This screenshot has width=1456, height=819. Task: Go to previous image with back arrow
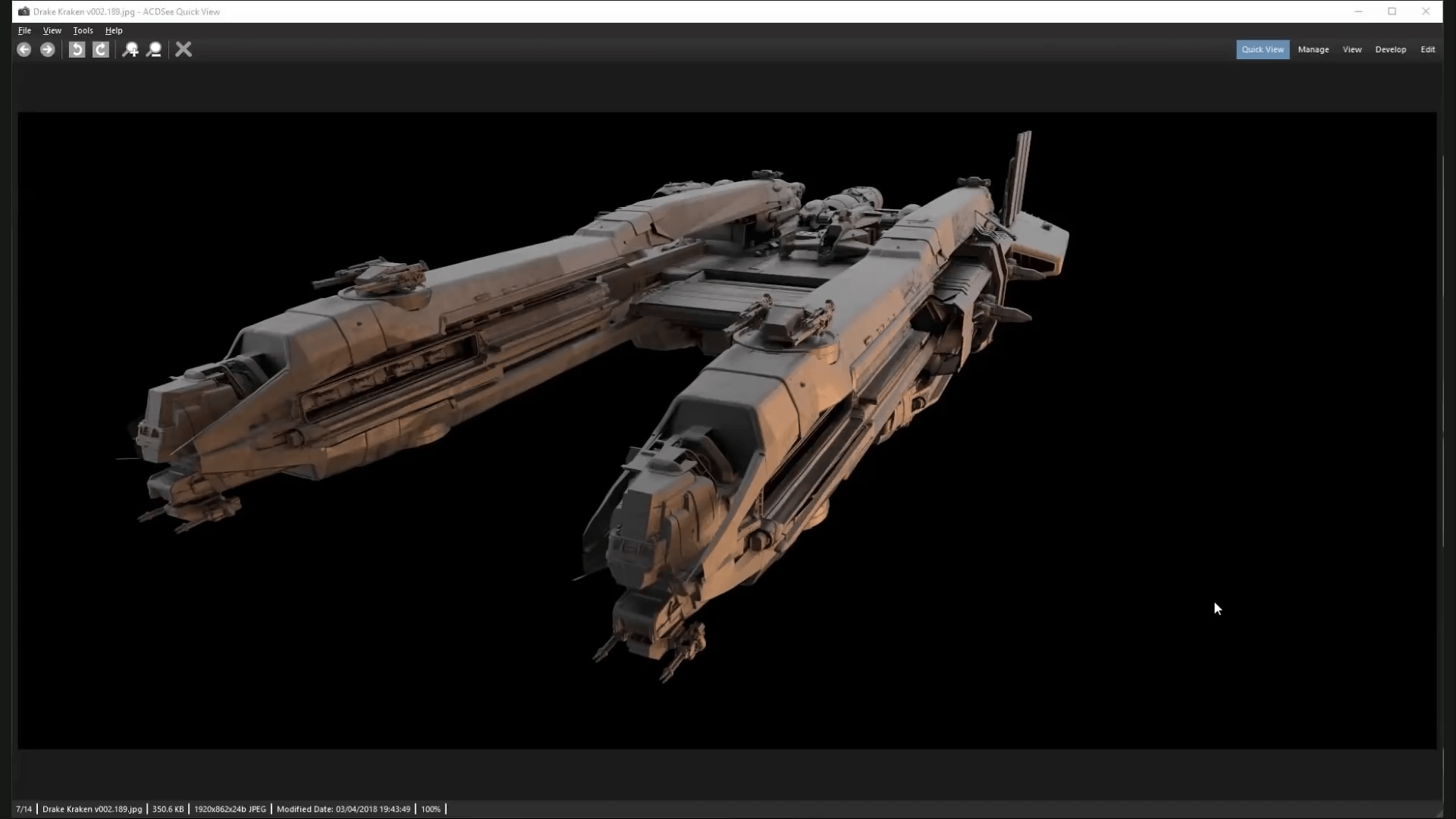24,49
